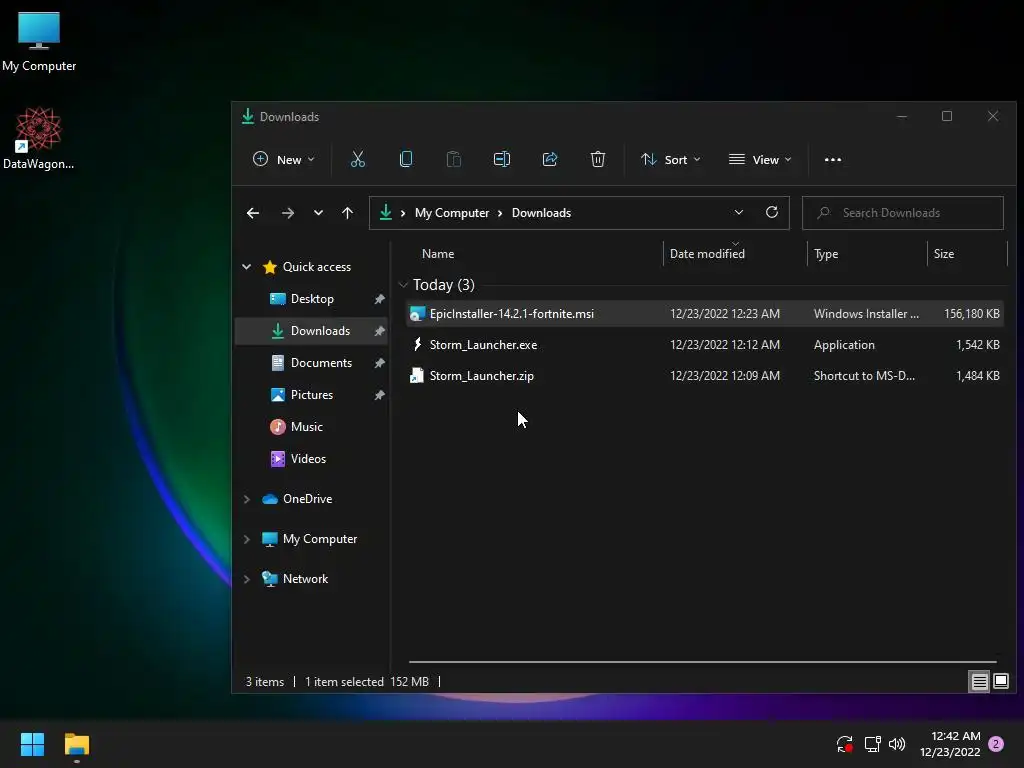Click the Delete trash icon
The image size is (1024, 768).
[x=598, y=159]
